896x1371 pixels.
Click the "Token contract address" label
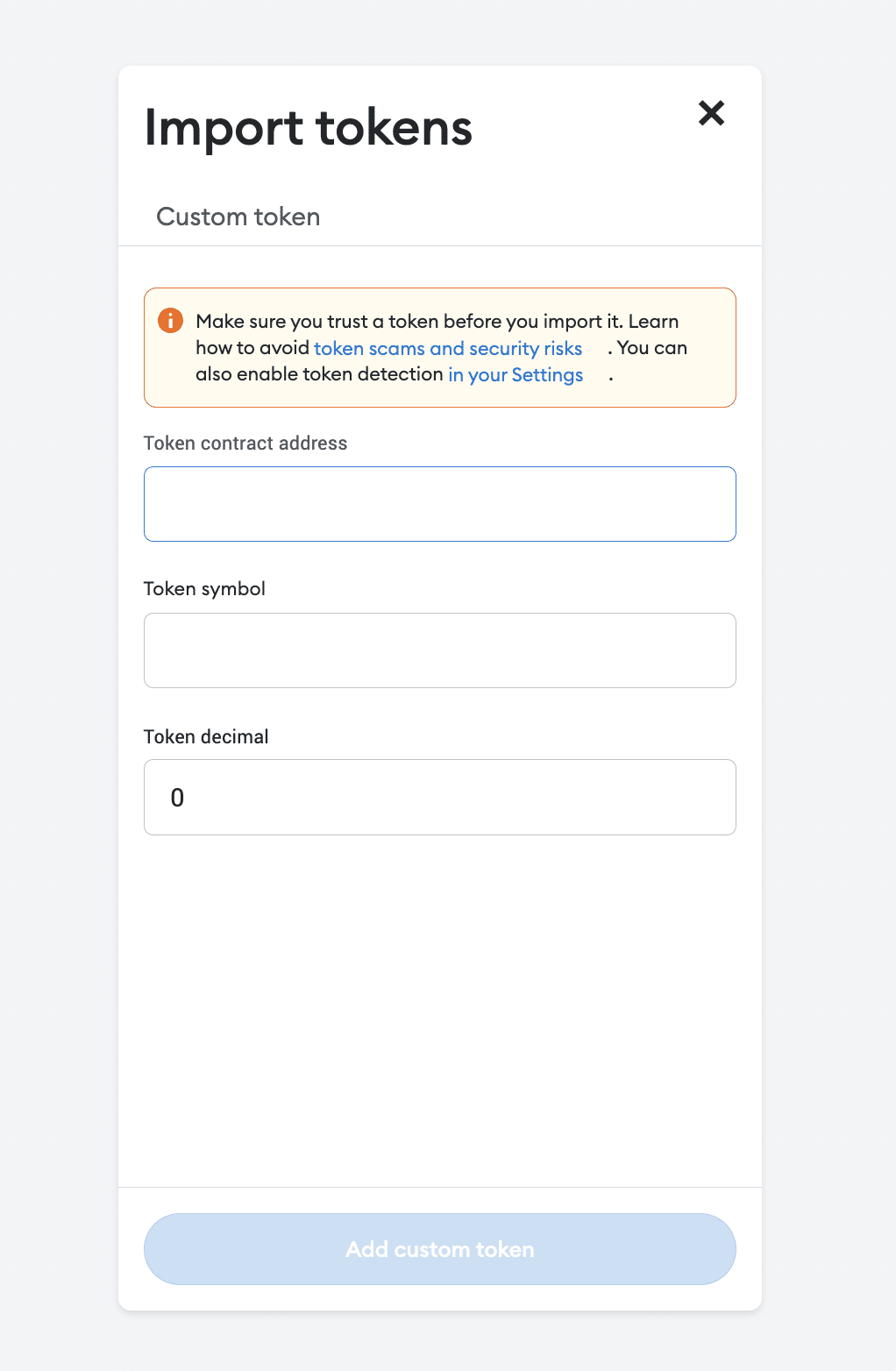(x=245, y=444)
